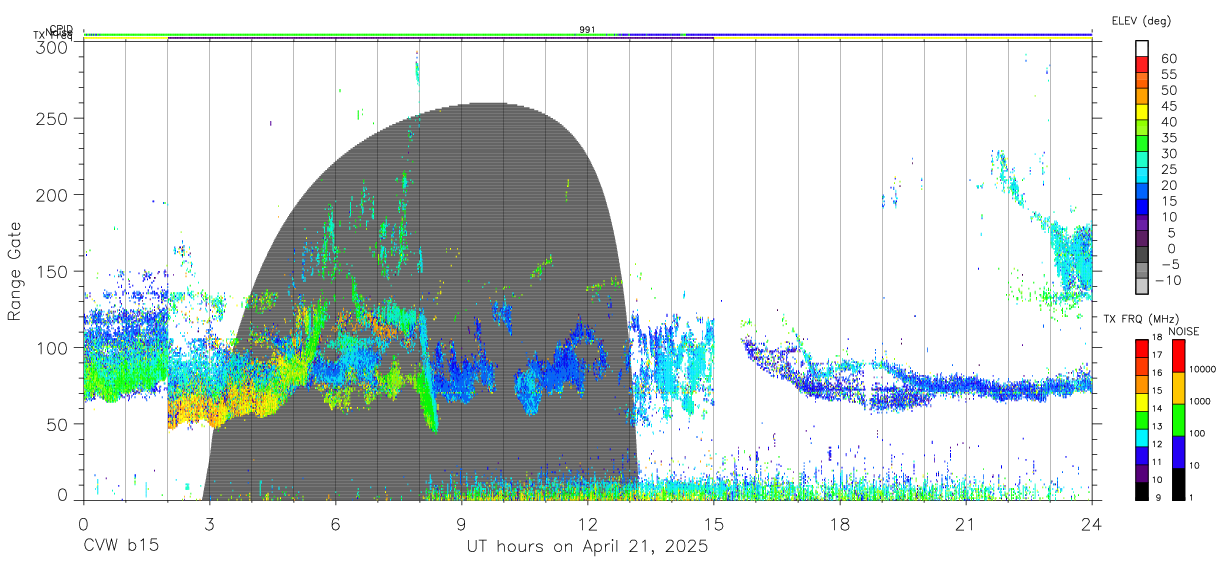Click the 18 tick on the UT hours axis

(x=839, y=524)
